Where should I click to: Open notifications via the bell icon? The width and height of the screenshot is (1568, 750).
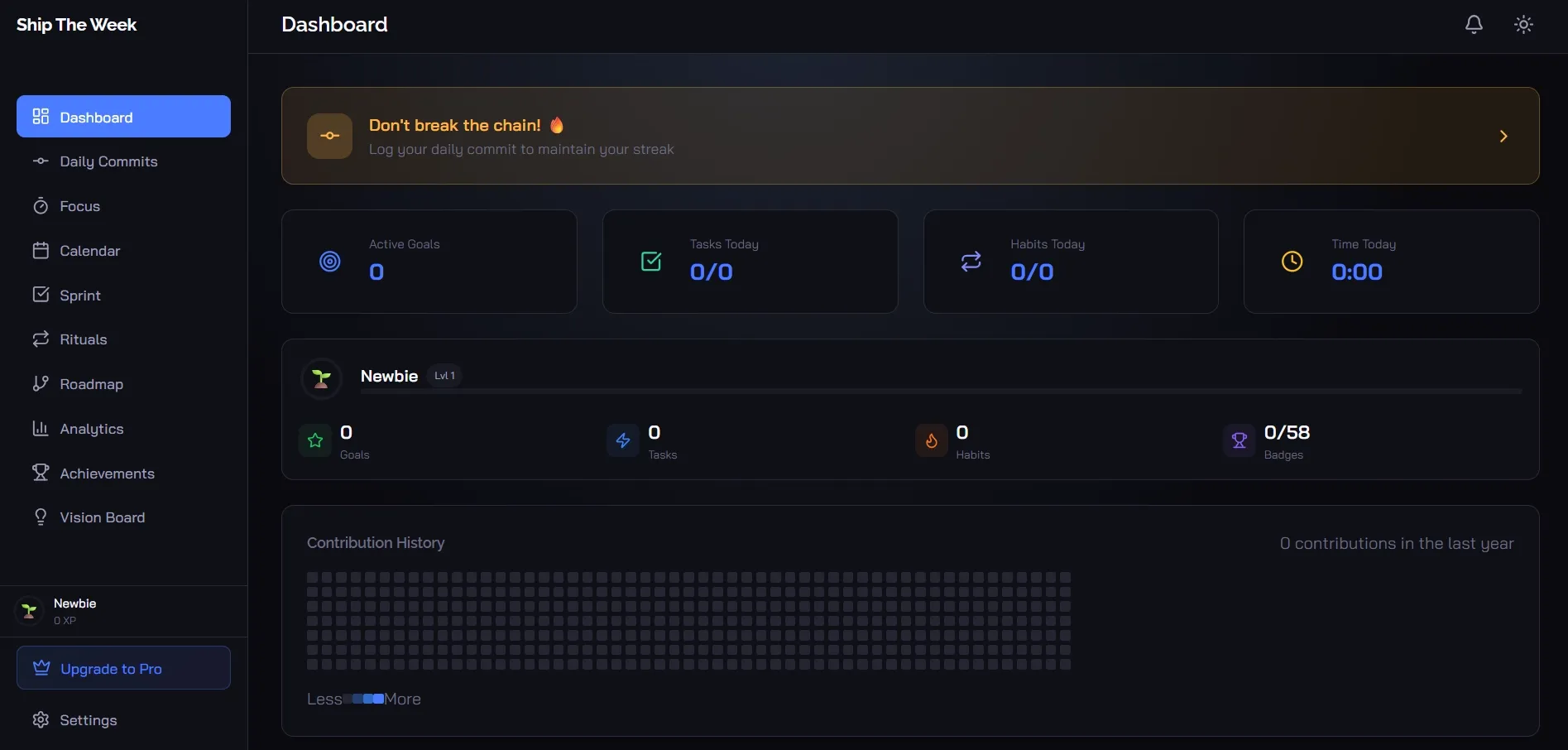1474,24
